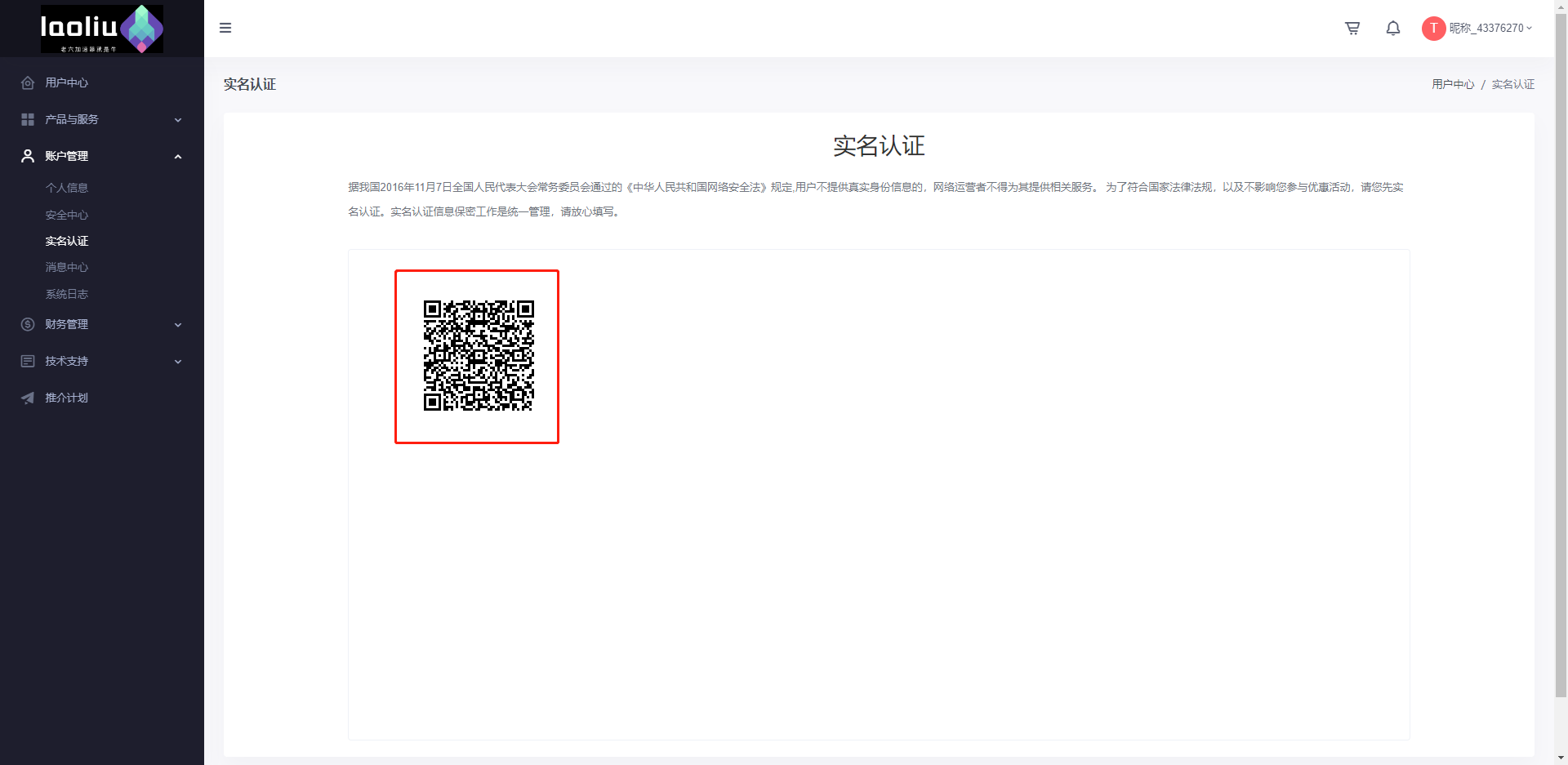The image size is (1568, 765).
Task: Open the 消息中心 menu item
Action: coord(66,267)
